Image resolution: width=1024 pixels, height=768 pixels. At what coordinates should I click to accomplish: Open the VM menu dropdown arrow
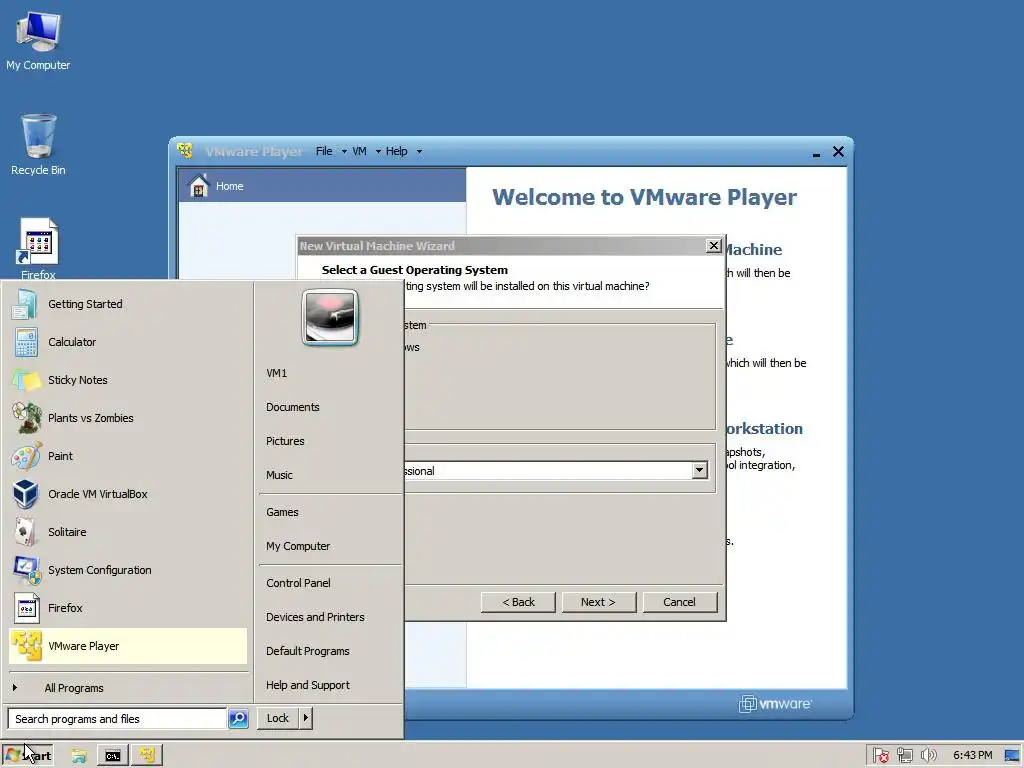378,152
